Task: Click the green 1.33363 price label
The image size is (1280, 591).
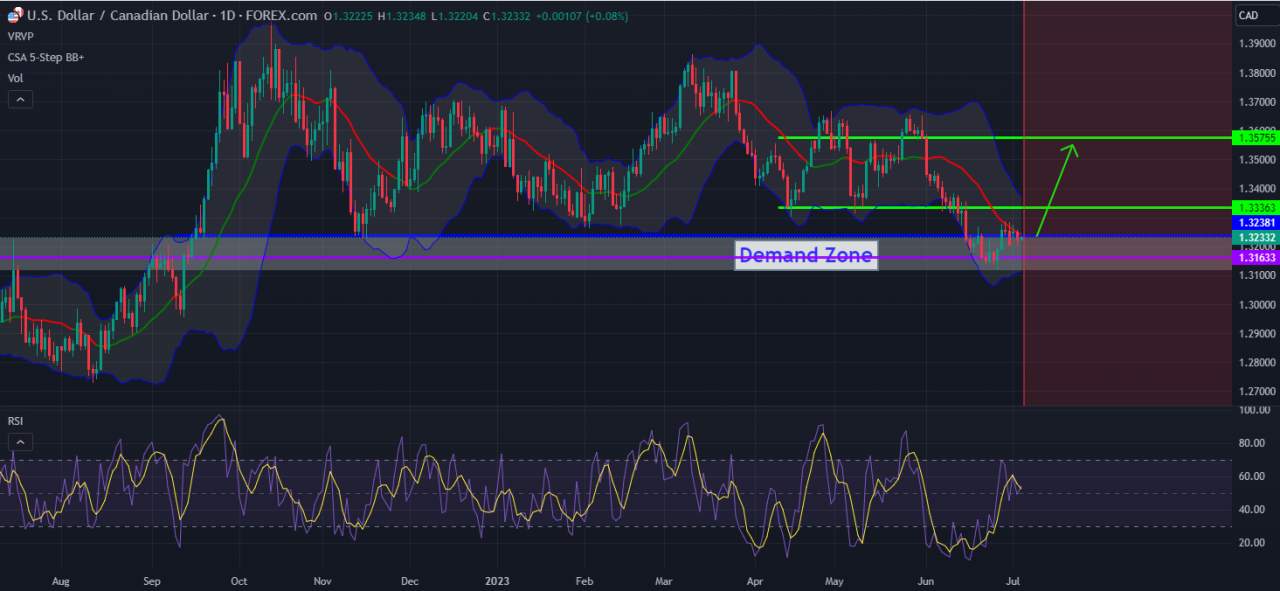Action: tap(1256, 207)
